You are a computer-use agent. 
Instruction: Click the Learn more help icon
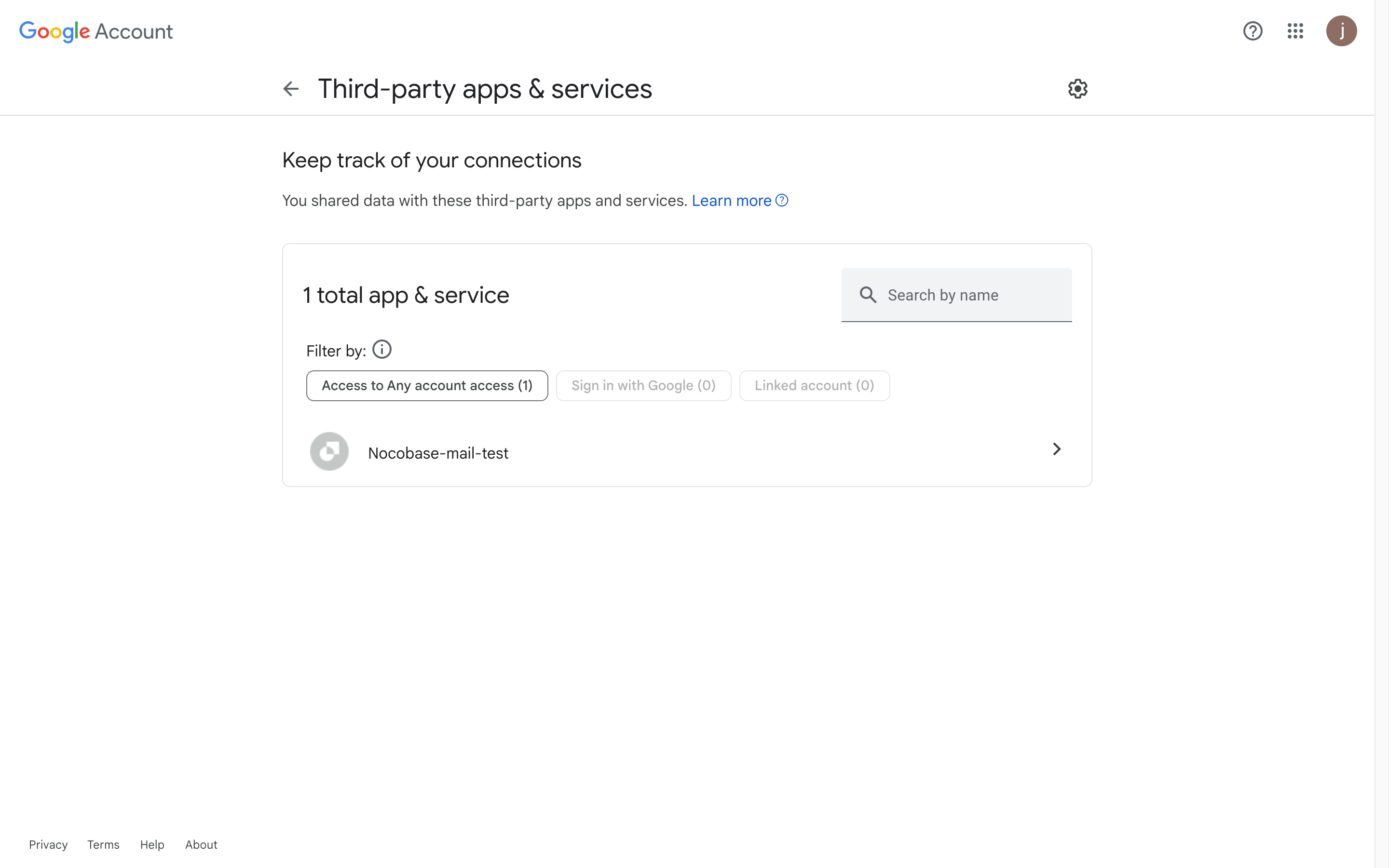tap(782, 200)
